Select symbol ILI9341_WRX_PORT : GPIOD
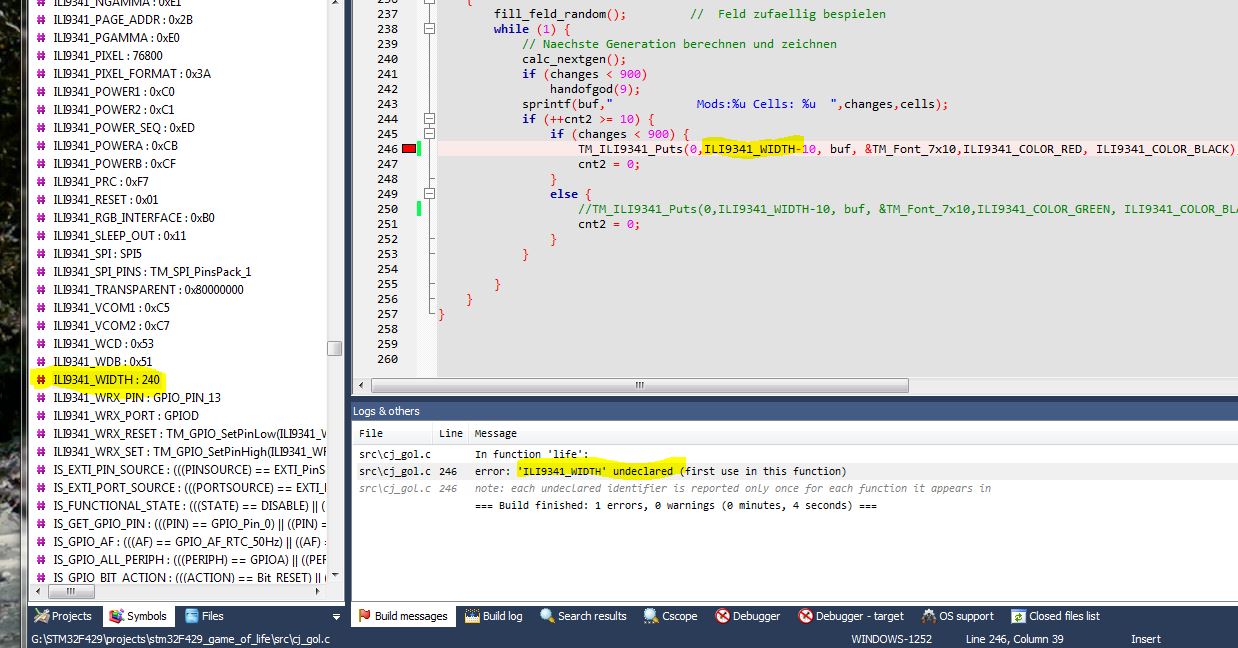 (126, 416)
